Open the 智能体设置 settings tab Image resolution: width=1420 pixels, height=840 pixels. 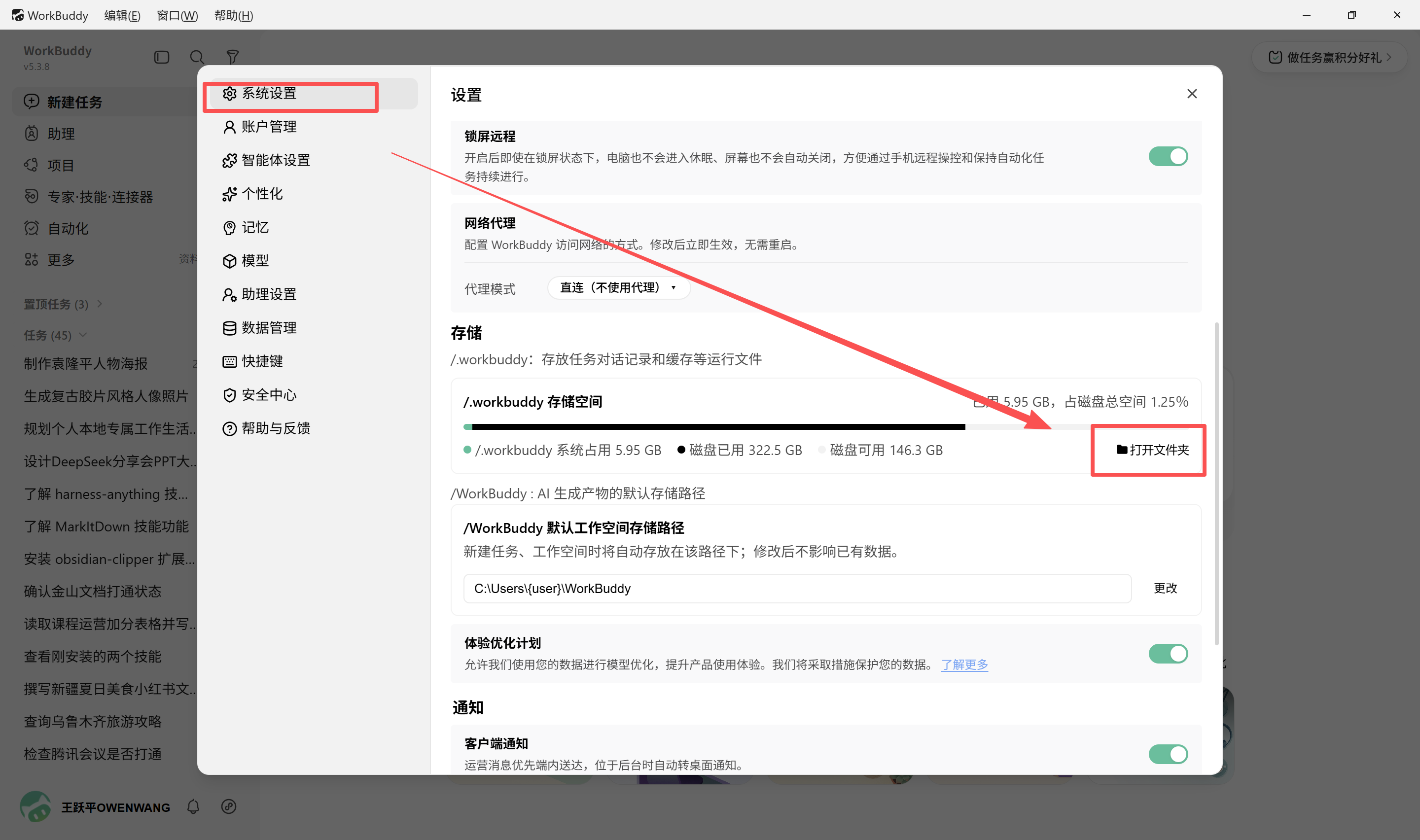(x=313, y=160)
